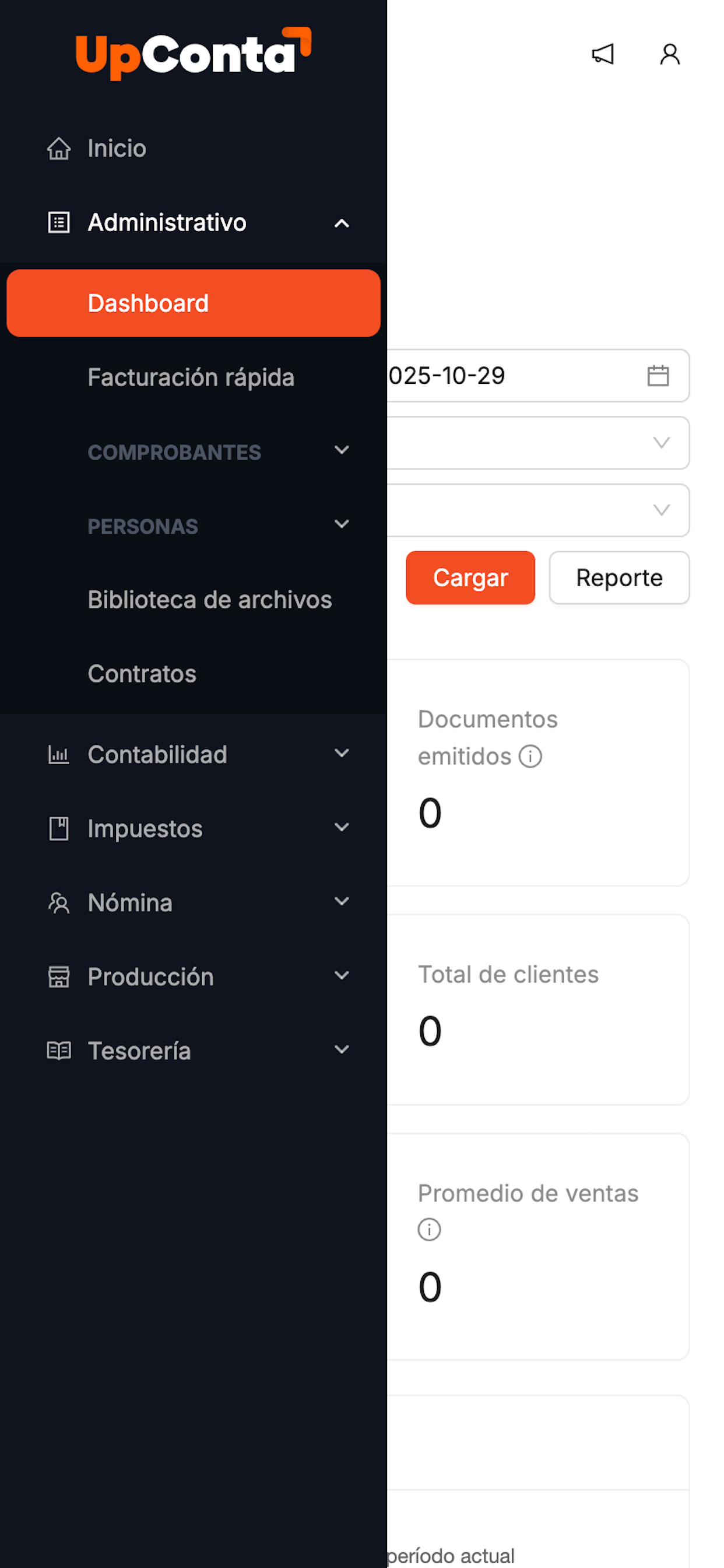Viewport: 724px width, 1568px height.
Task: Open the calendar date picker icon
Action: 658,376
